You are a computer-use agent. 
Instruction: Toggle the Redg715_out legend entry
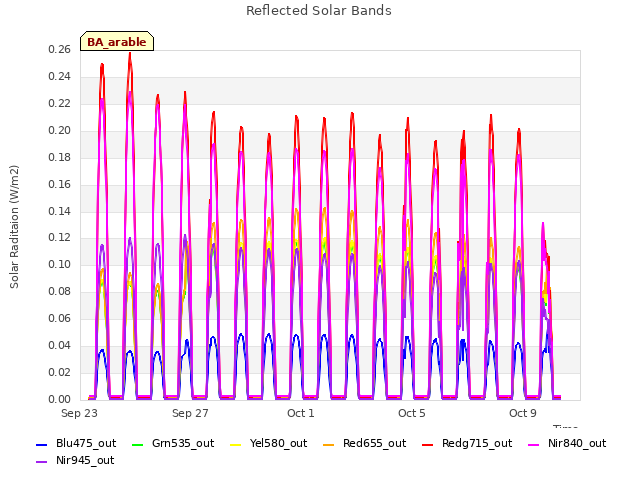[x=467, y=444]
